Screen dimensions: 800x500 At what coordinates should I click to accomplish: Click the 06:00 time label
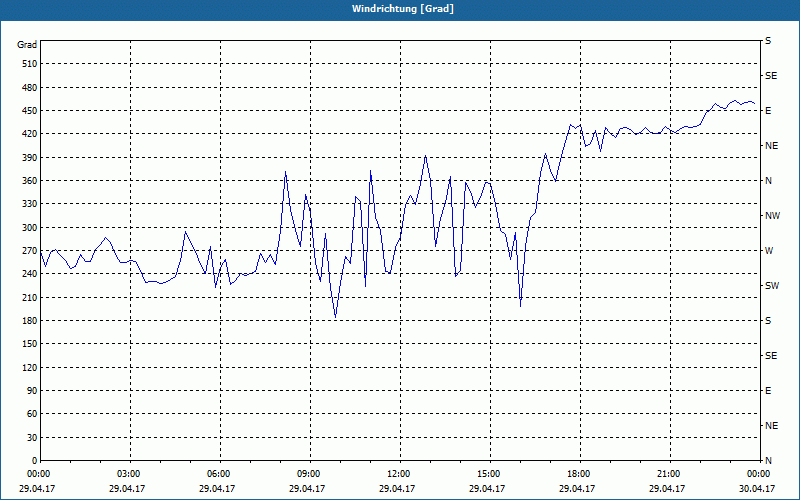217,474
